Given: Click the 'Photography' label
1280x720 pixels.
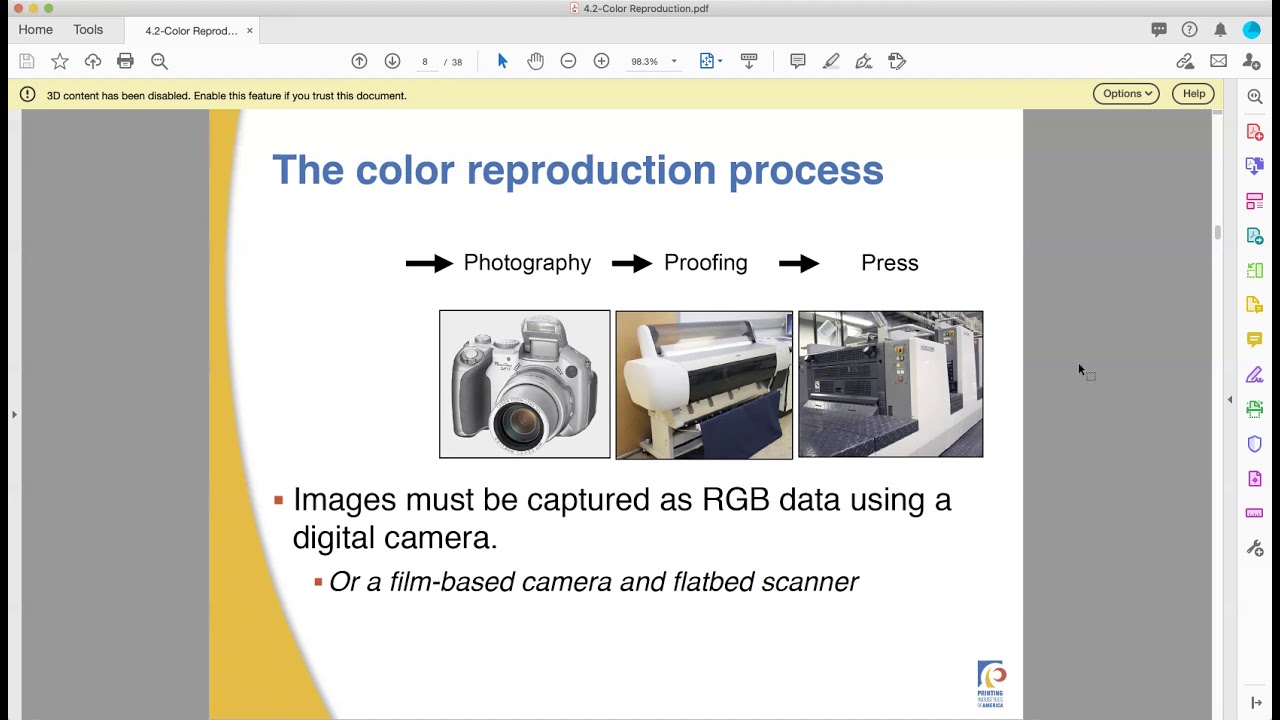Looking at the screenshot, I should [x=527, y=263].
